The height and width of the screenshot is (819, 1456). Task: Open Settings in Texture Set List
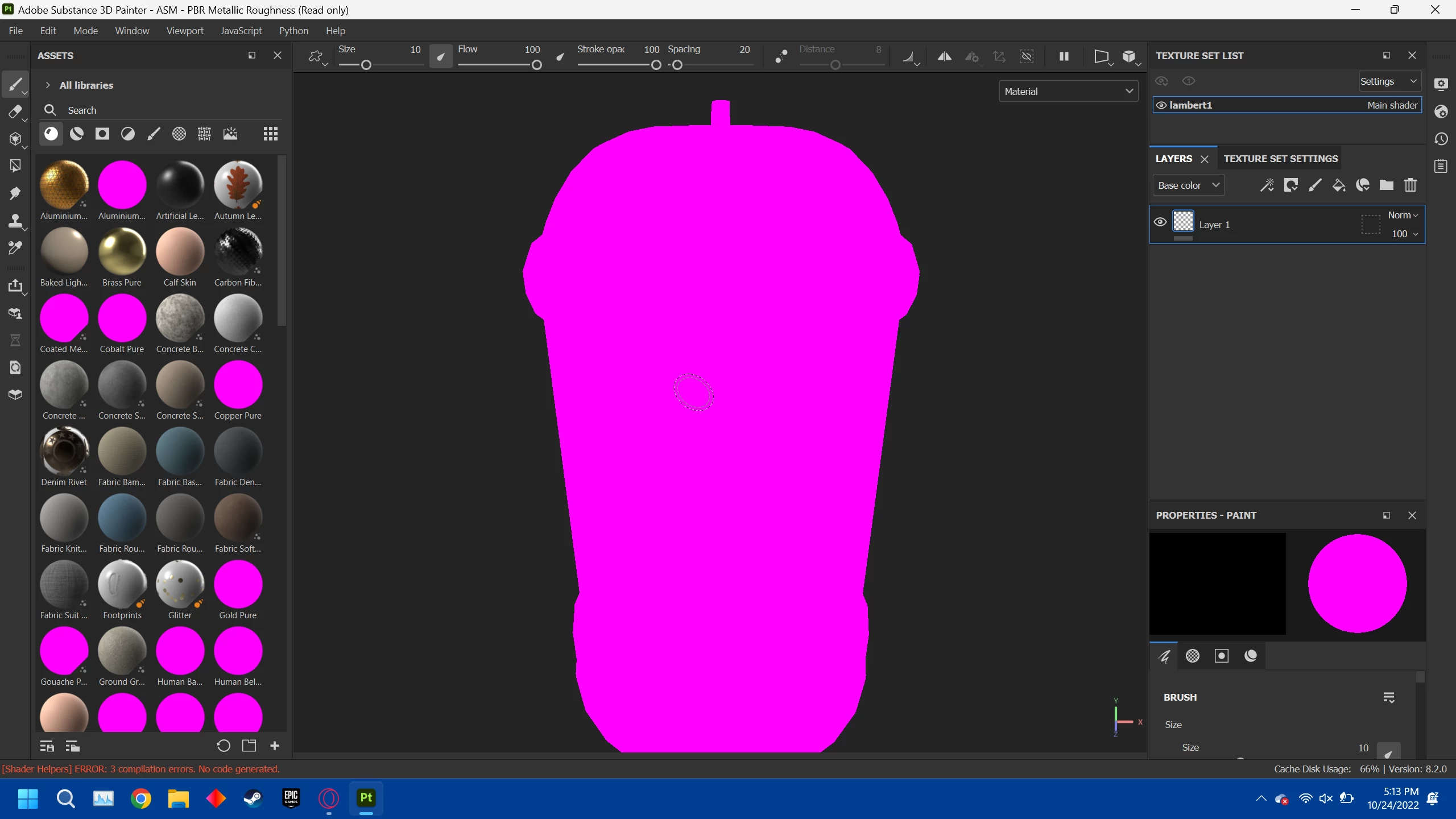point(1388,81)
